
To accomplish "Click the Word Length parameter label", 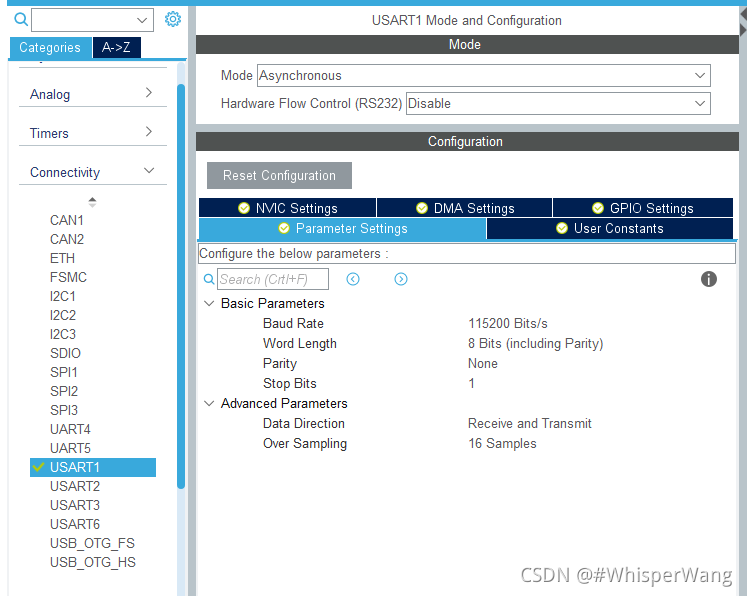I will pyautogui.click(x=300, y=343).
